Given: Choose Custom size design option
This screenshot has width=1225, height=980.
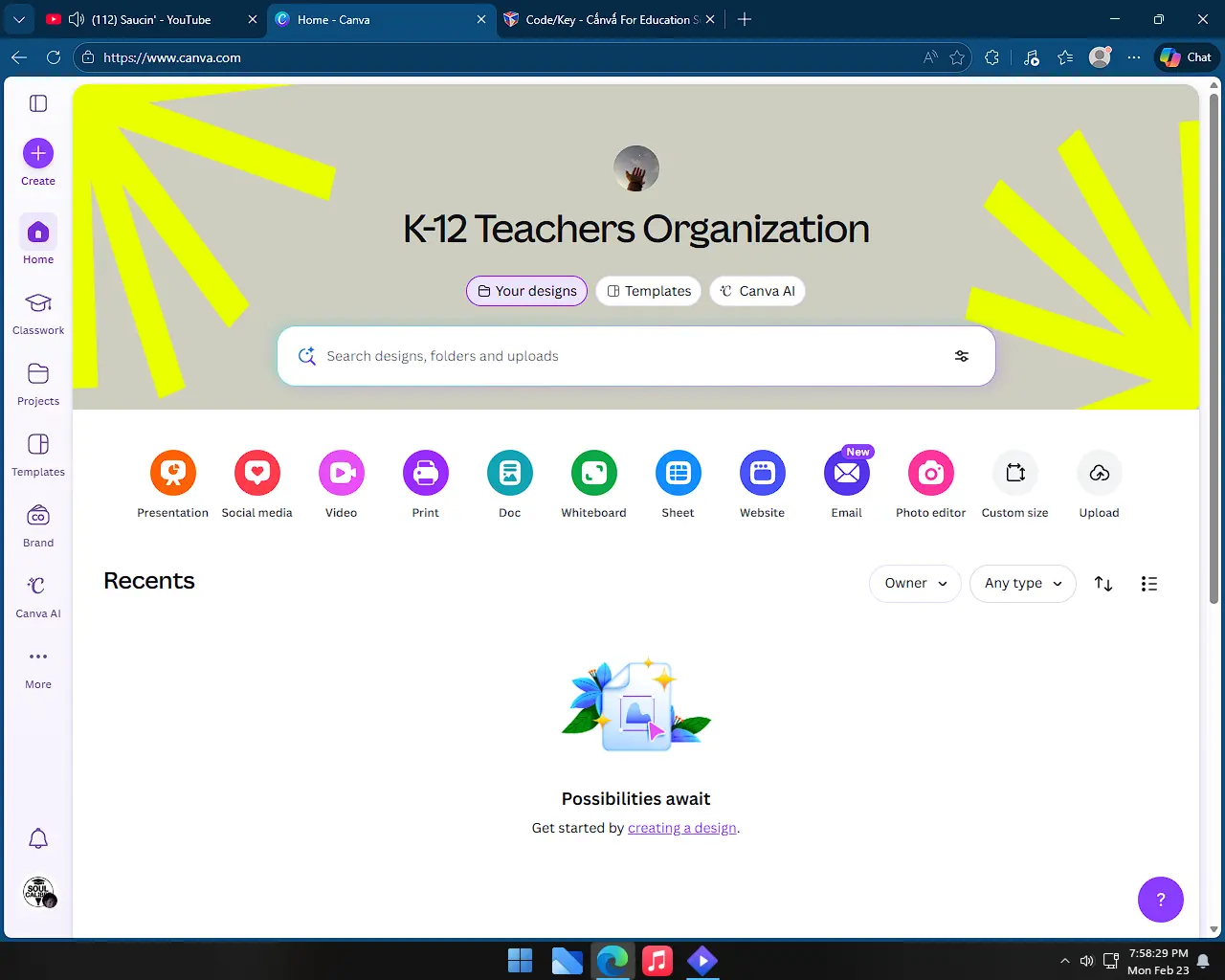Looking at the screenshot, I should (1014, 484).
